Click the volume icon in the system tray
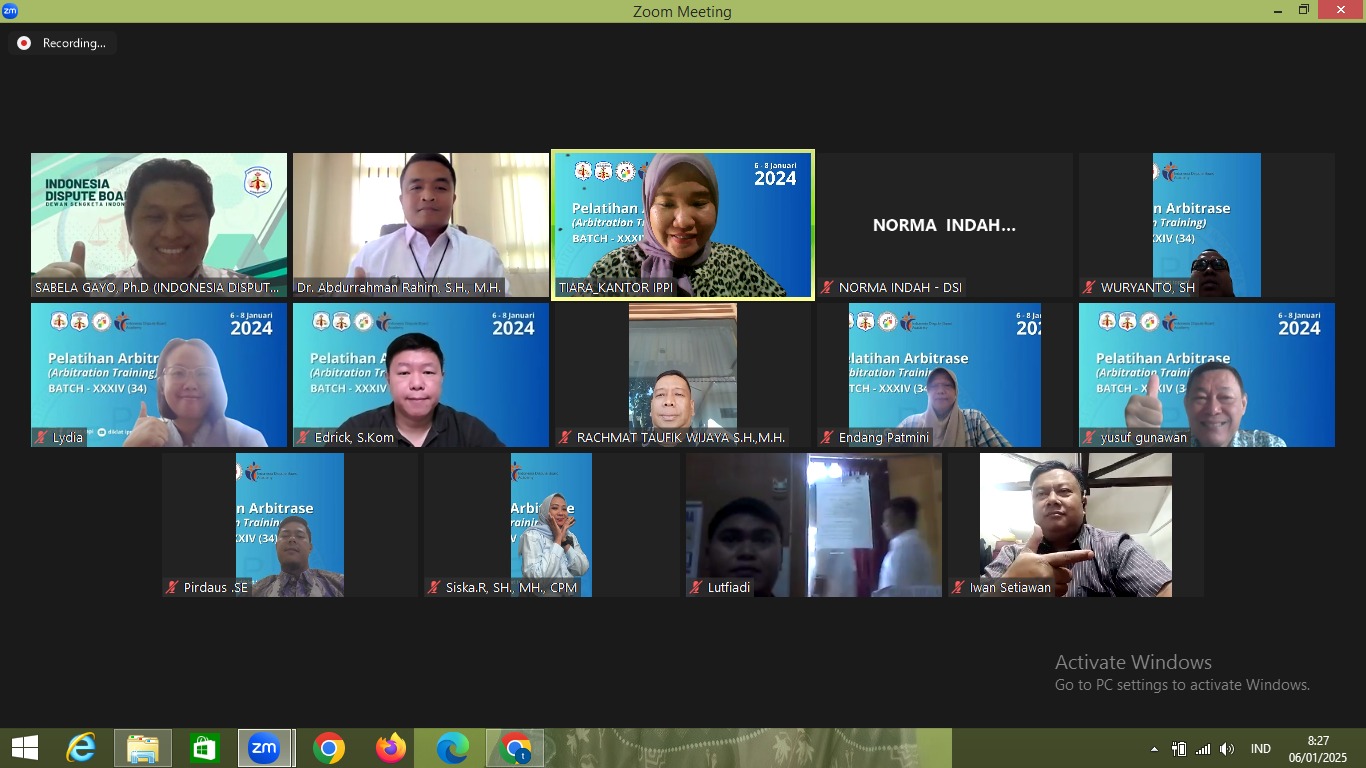The height and width of the screenshot is (768, 1366). pyautogui.click(x=1227, y=749)
